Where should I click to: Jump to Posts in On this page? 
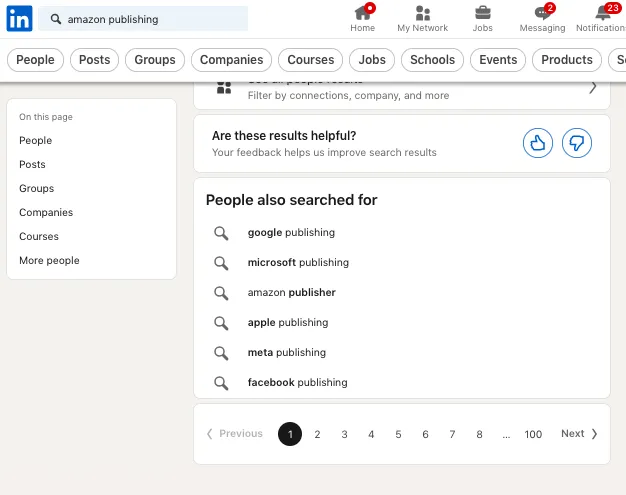[x=32, y=164]
